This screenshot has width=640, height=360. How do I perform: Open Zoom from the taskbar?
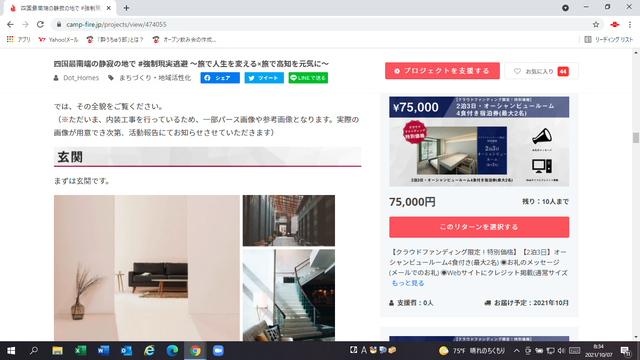click(x=218, y=351)
